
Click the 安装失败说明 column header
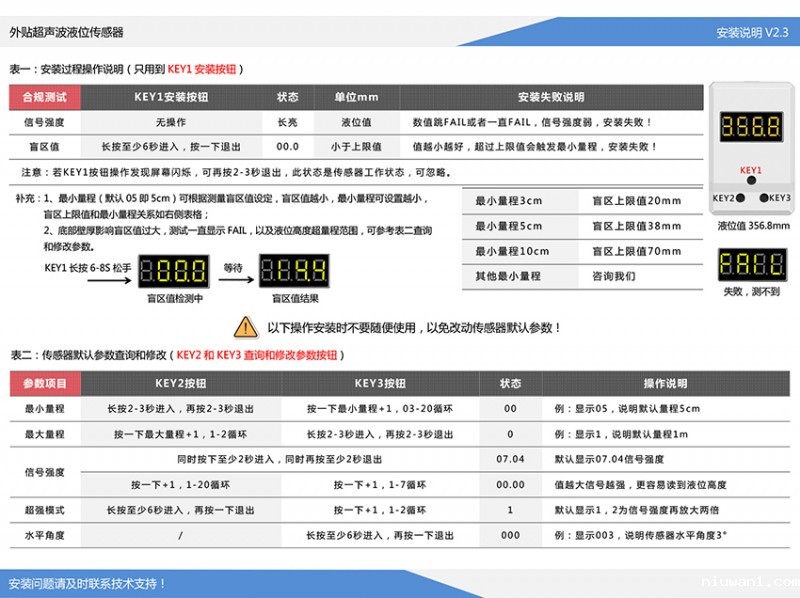coord(550,98)
